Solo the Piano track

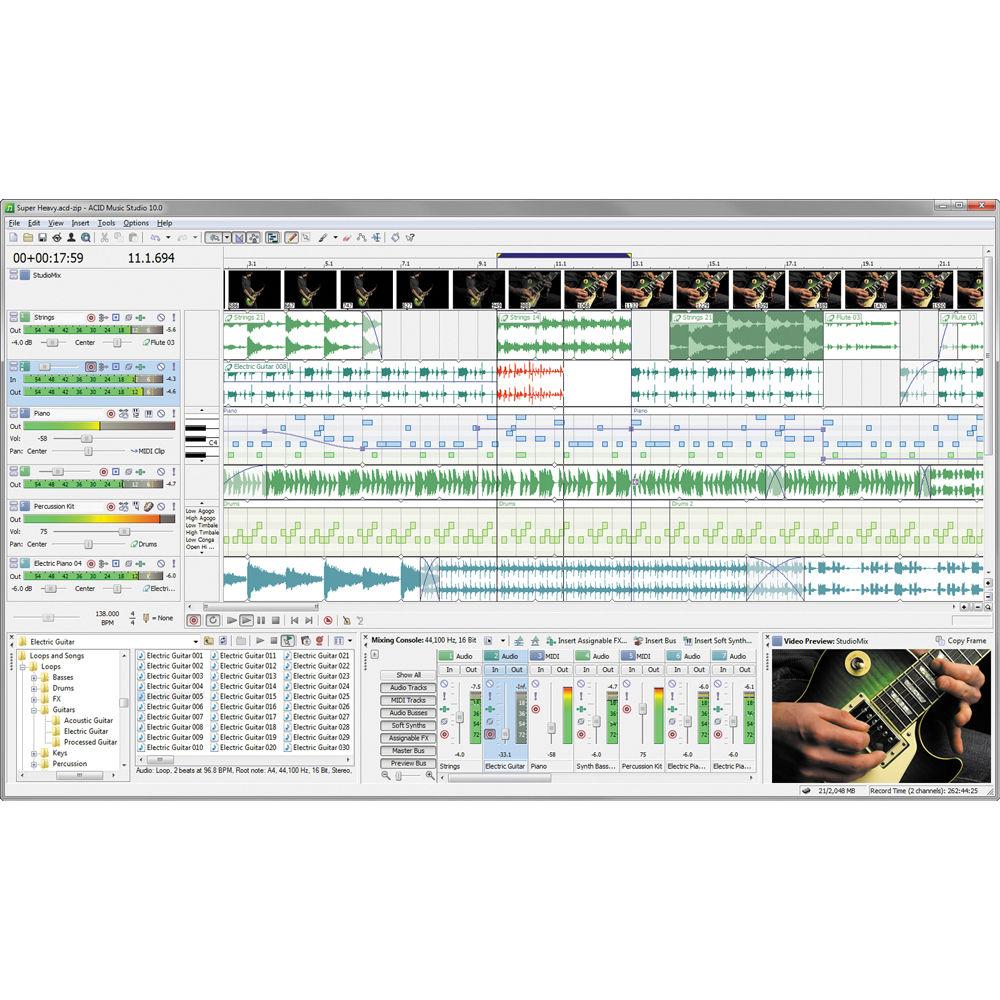pyautogui.click(x=174, y=413)
